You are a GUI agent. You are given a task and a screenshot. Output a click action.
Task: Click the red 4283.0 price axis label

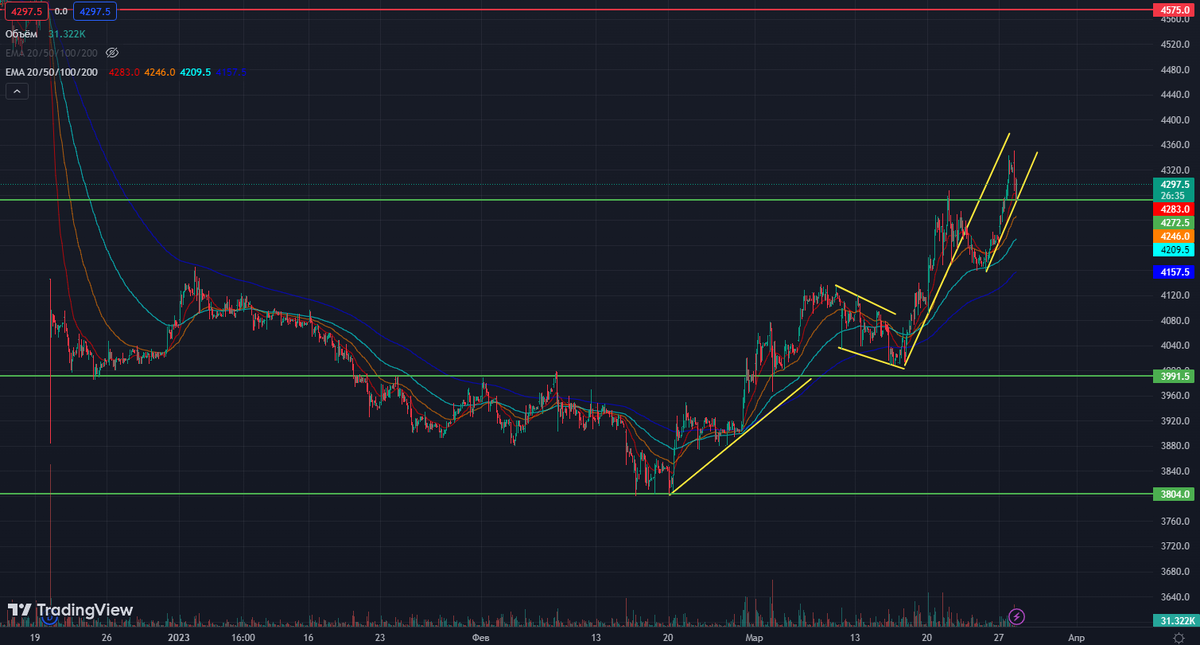(1173, 208)
